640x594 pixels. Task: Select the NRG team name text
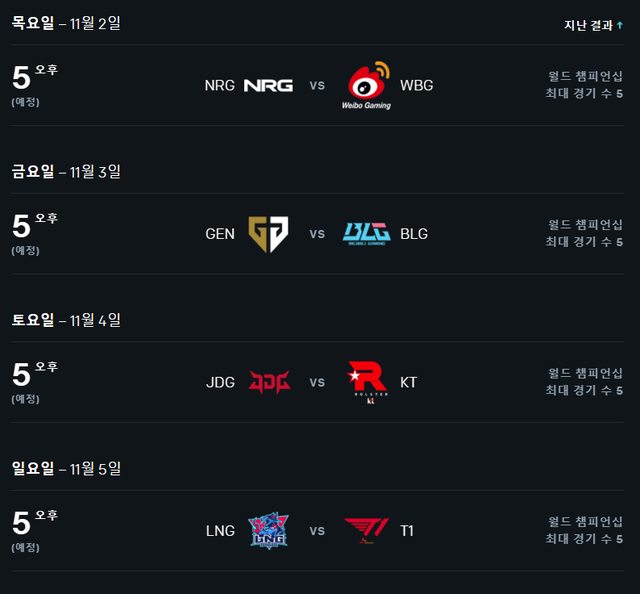click(219, 85)
